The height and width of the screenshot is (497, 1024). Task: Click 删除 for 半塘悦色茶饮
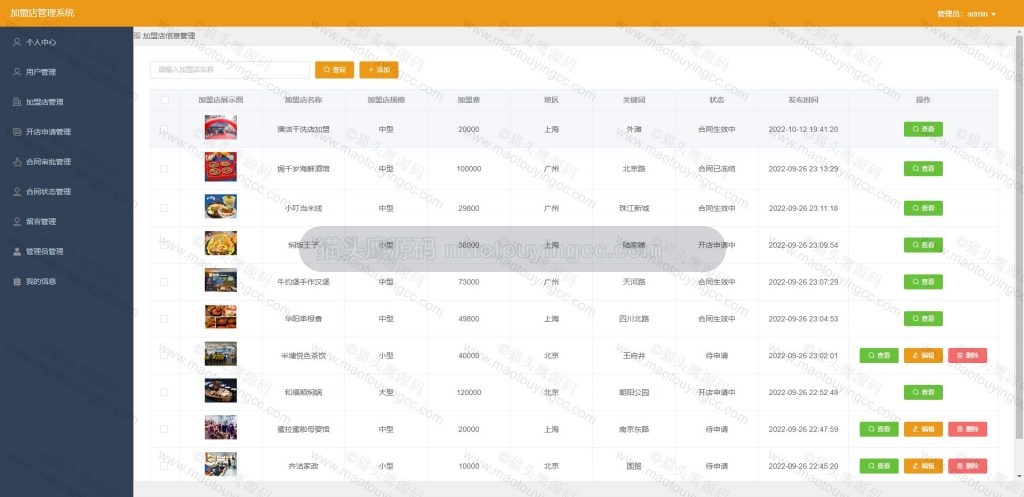tap(967, 356)
